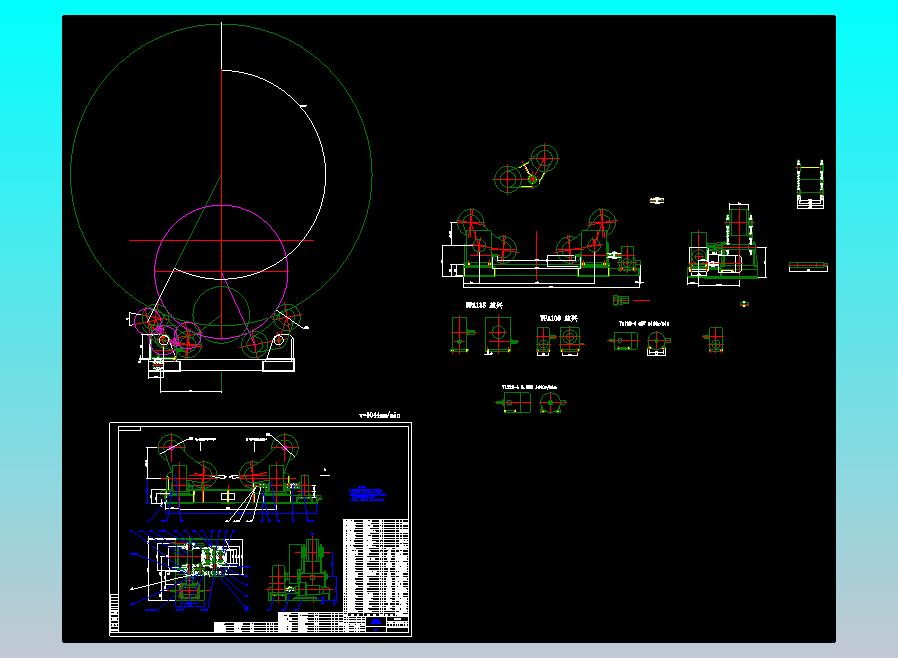Click the v=4044mm/min text above the sheet

[379, 414]
